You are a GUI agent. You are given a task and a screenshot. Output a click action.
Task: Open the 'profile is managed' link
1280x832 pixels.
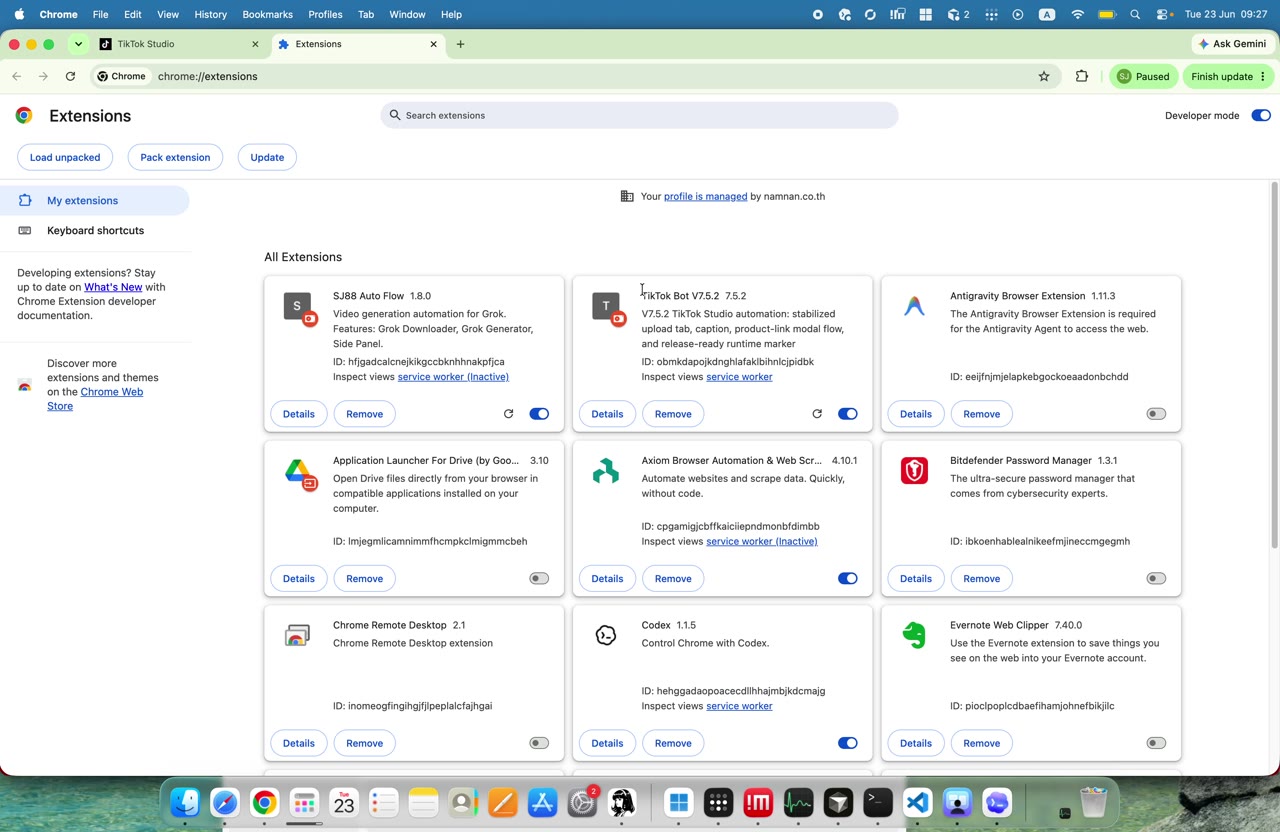tap(705, 197)
